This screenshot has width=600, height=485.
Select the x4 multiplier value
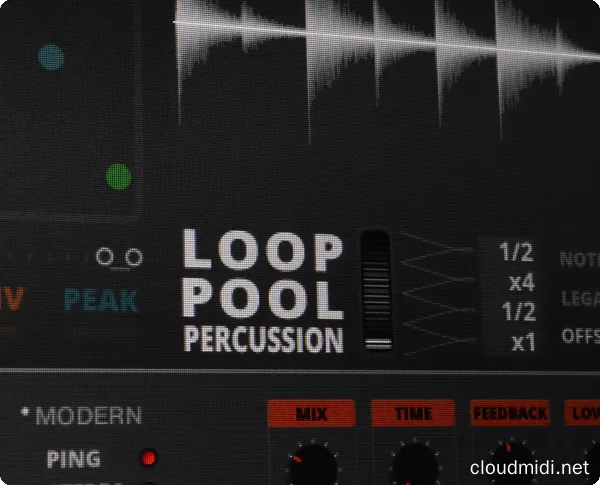tap(522, 283)
